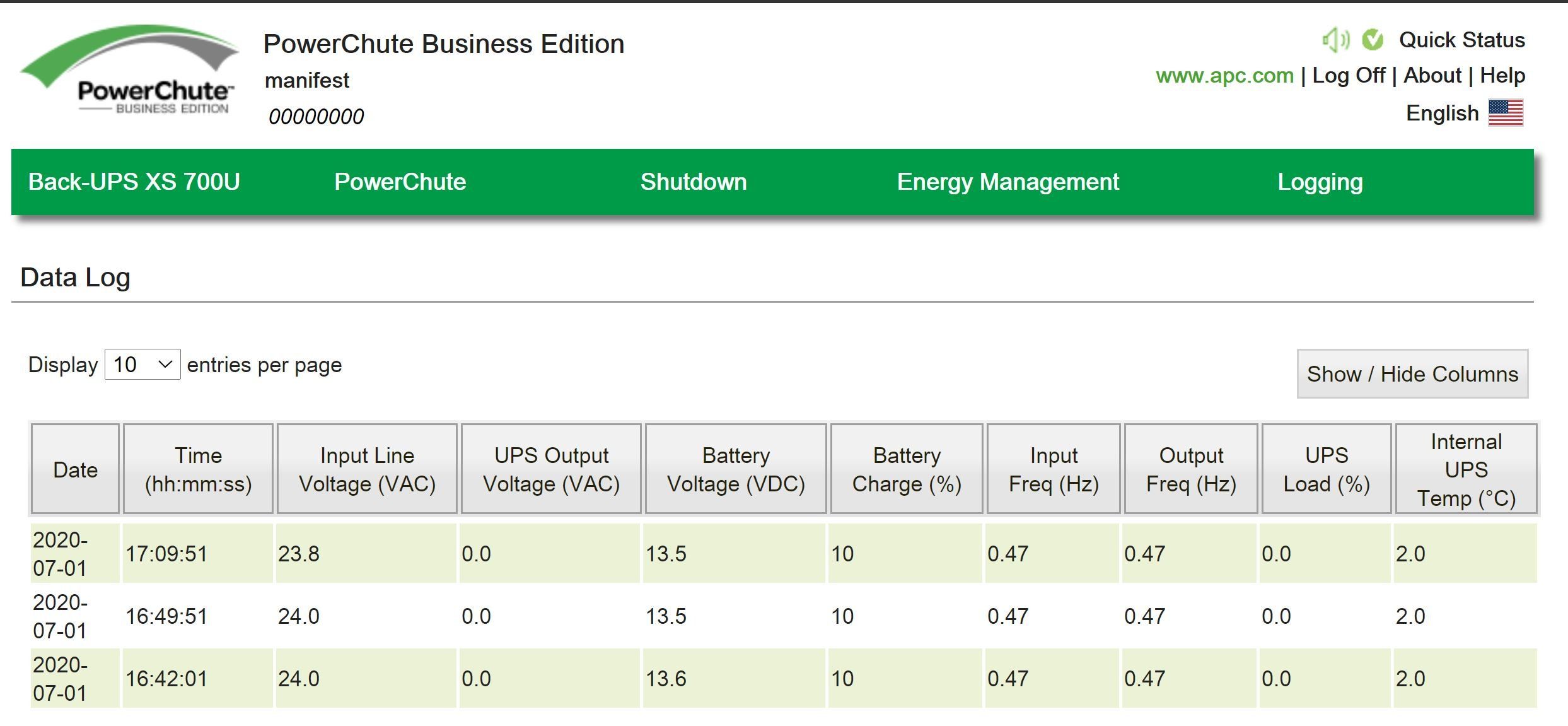Open the Logging menu
Image resolution: width=1568 pixels, height=726 pixels.
pos(1320,182)
